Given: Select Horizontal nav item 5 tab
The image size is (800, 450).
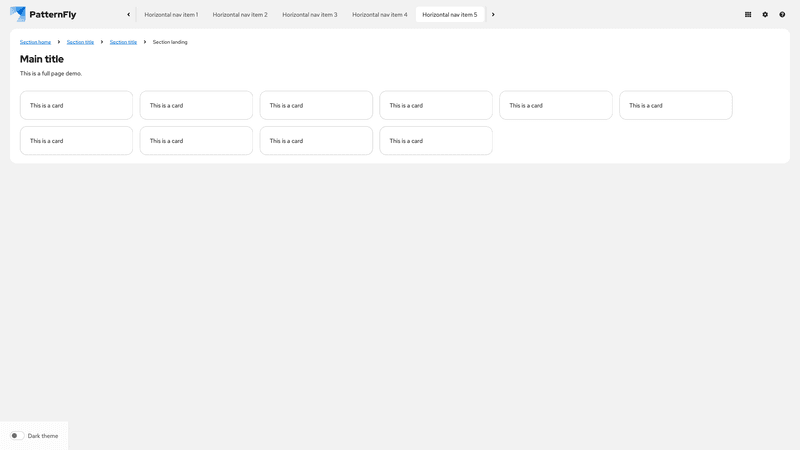Looking at the screenshot, I should [x=450, y=15].
